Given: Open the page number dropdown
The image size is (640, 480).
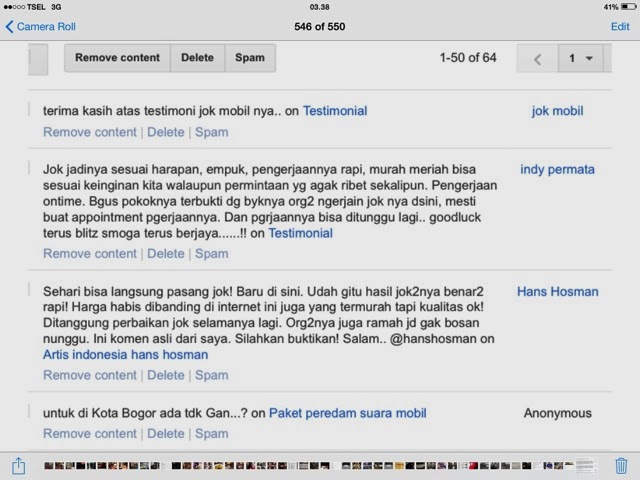Looking at the screenshot, I should [580, 59].
